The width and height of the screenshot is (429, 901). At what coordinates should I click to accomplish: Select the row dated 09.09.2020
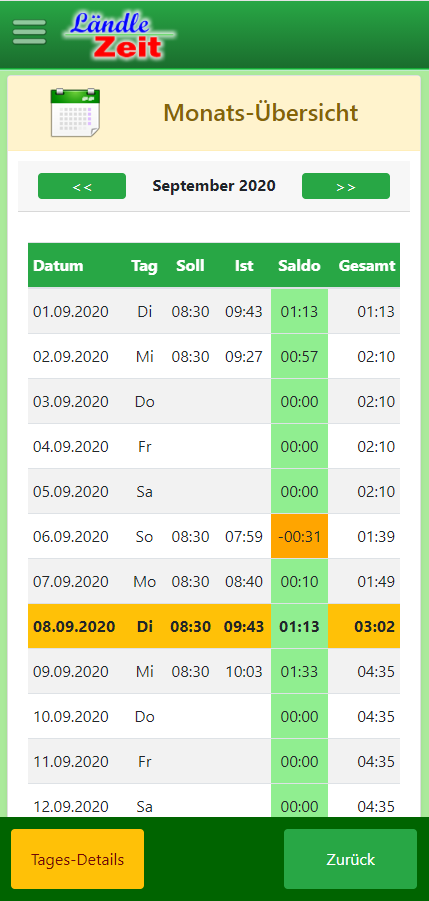214,671
